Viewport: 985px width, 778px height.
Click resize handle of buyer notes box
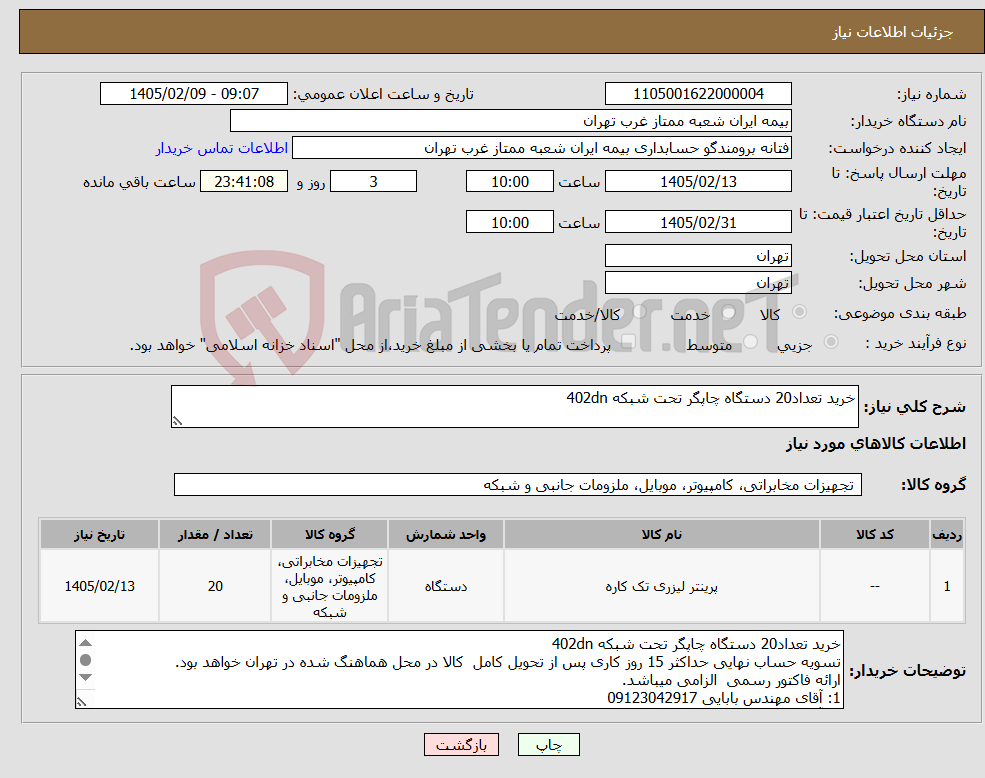coord(81,701)
